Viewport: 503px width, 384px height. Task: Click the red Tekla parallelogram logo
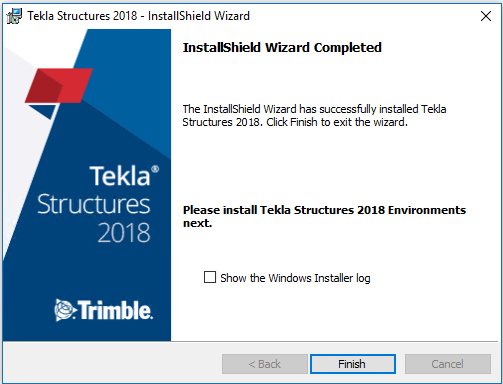click(59, 86)
